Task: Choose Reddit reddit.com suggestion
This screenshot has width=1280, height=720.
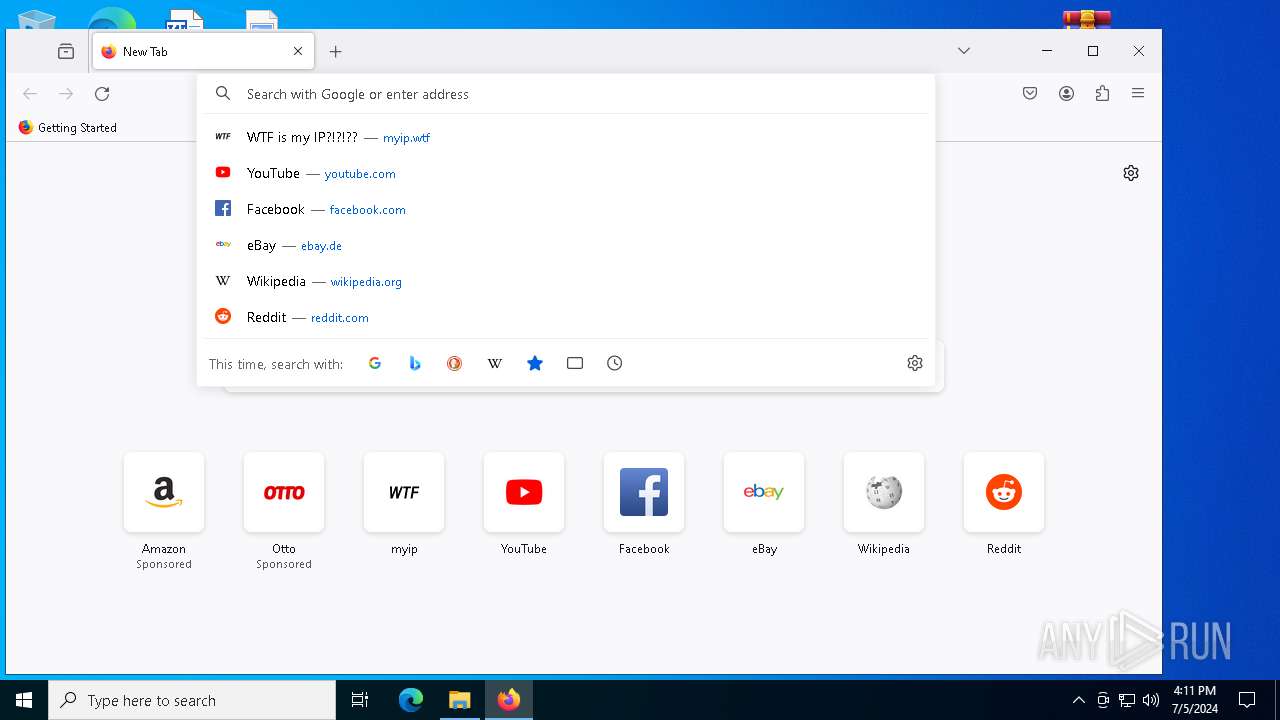Action: point(566,317)
